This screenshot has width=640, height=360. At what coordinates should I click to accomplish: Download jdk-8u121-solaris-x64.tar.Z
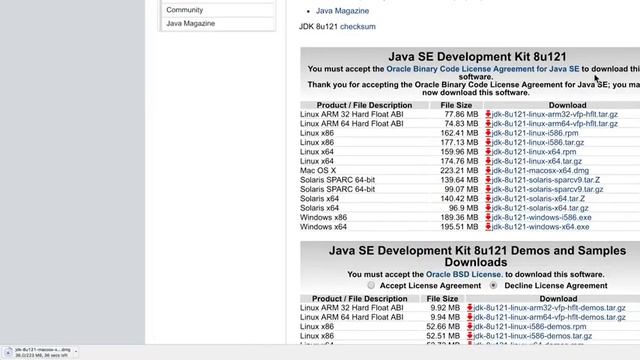[538, 199]
